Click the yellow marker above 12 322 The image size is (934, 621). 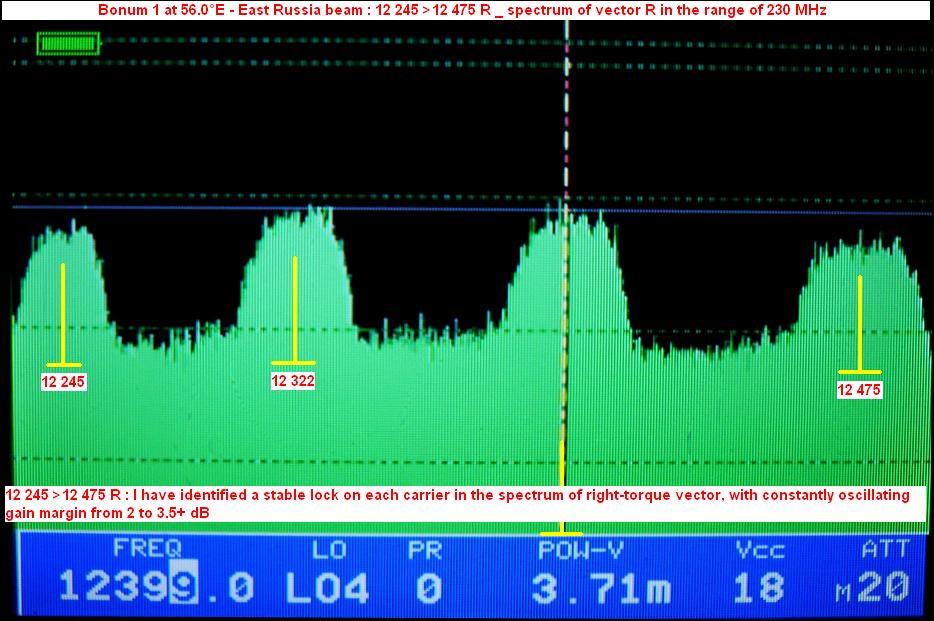coord(295,310)
